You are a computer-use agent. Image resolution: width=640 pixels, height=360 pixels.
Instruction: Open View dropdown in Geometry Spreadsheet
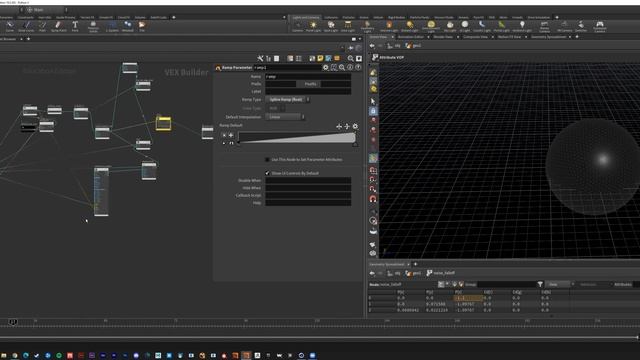point(560,284)
